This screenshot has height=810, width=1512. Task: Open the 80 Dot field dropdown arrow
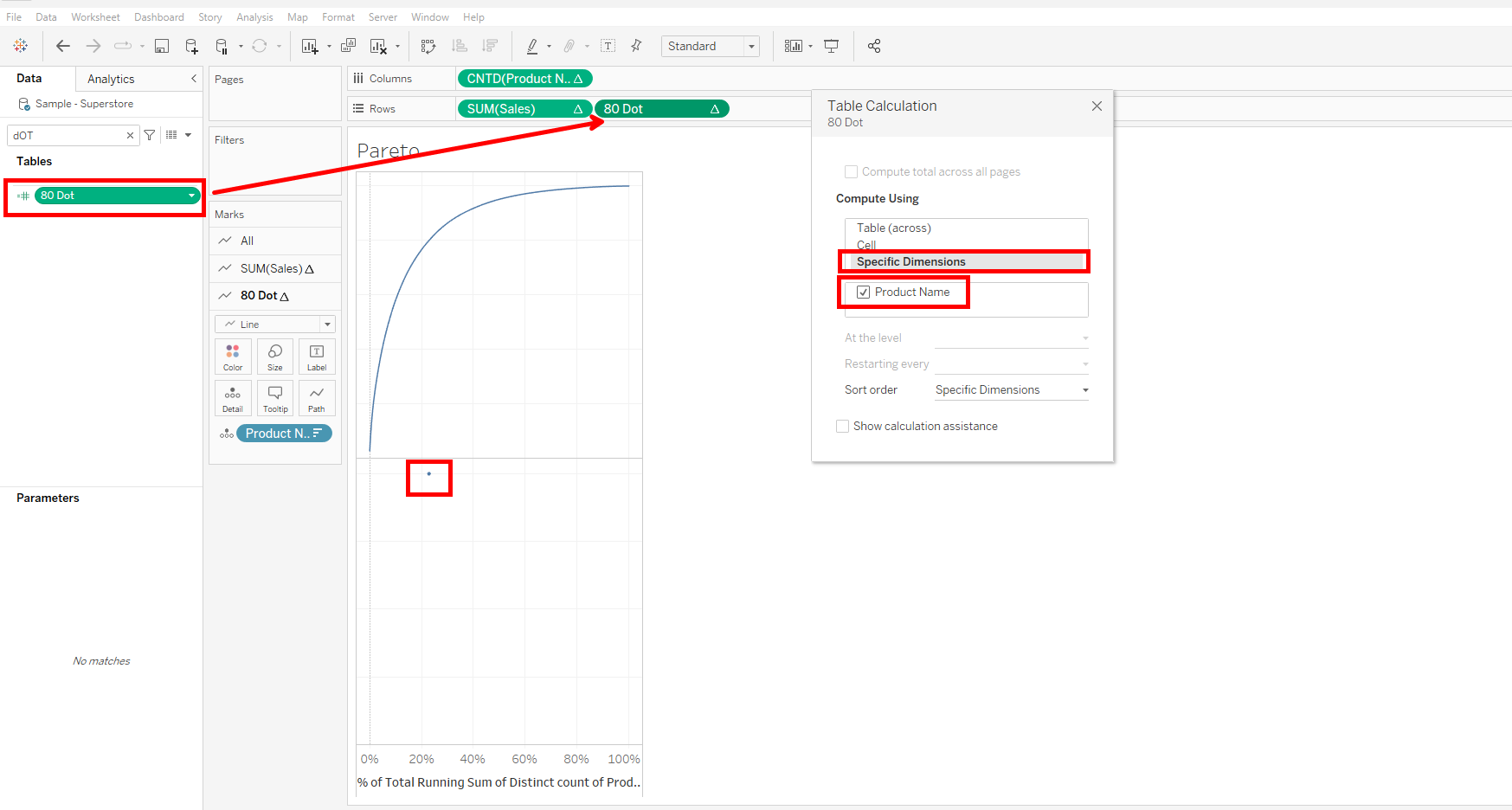pyautogui.click(x=191, y=196)
